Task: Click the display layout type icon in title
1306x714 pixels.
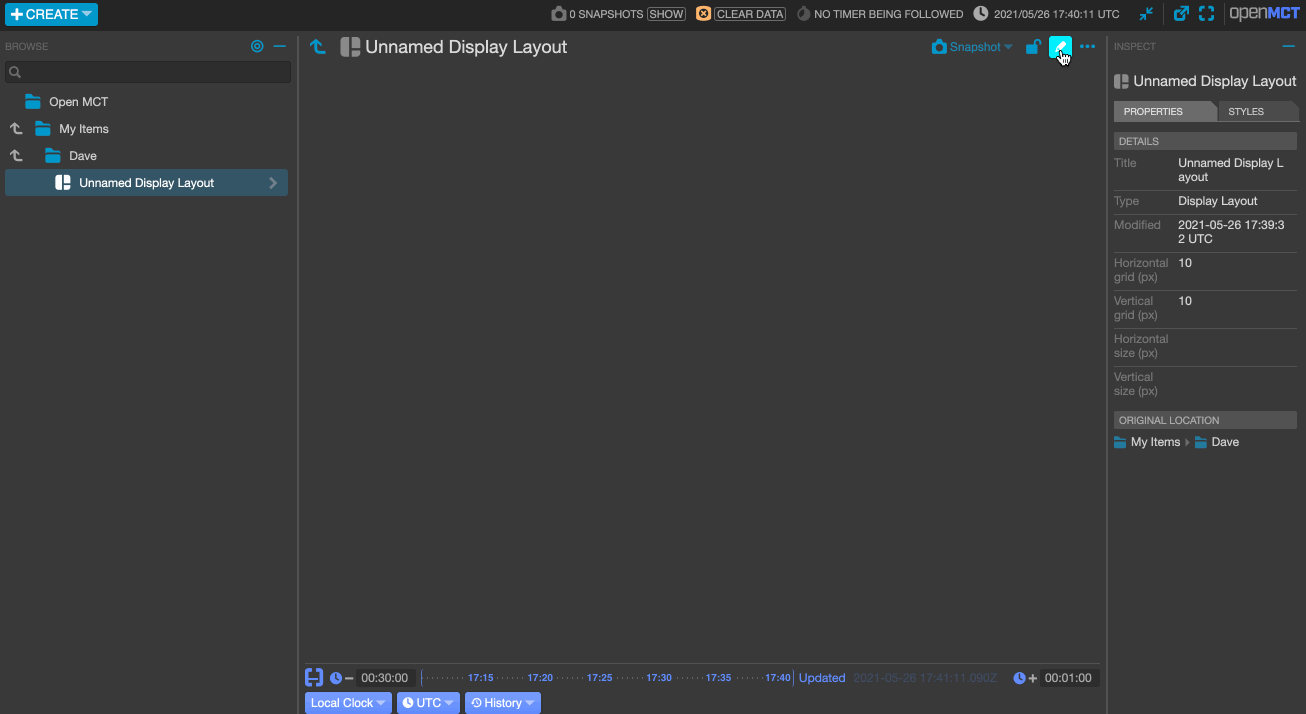Action: [350, 47]
